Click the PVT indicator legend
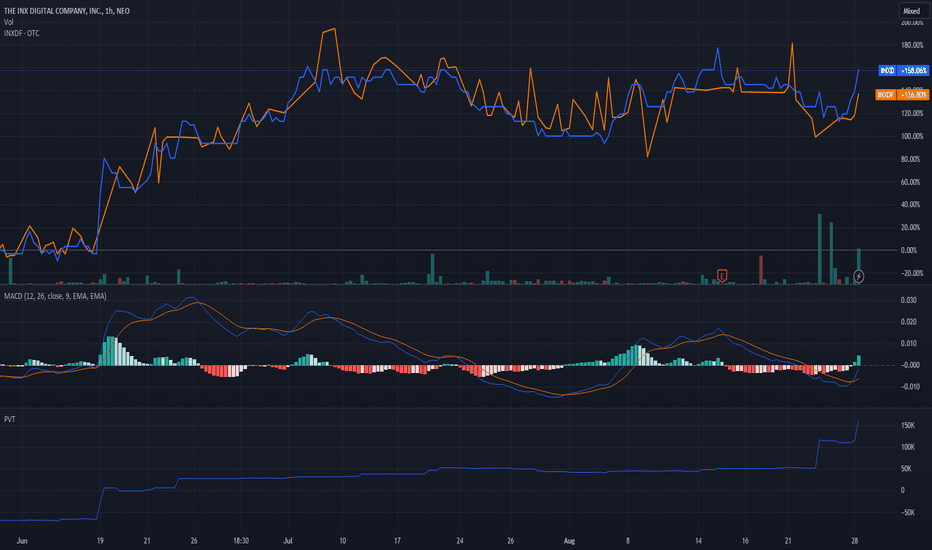 (10, 419)
